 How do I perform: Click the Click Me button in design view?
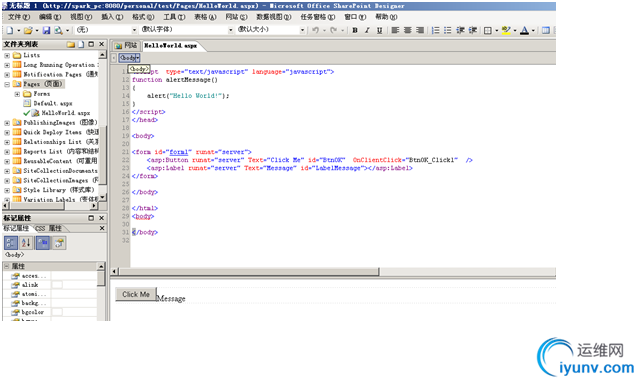click(136, 294)
